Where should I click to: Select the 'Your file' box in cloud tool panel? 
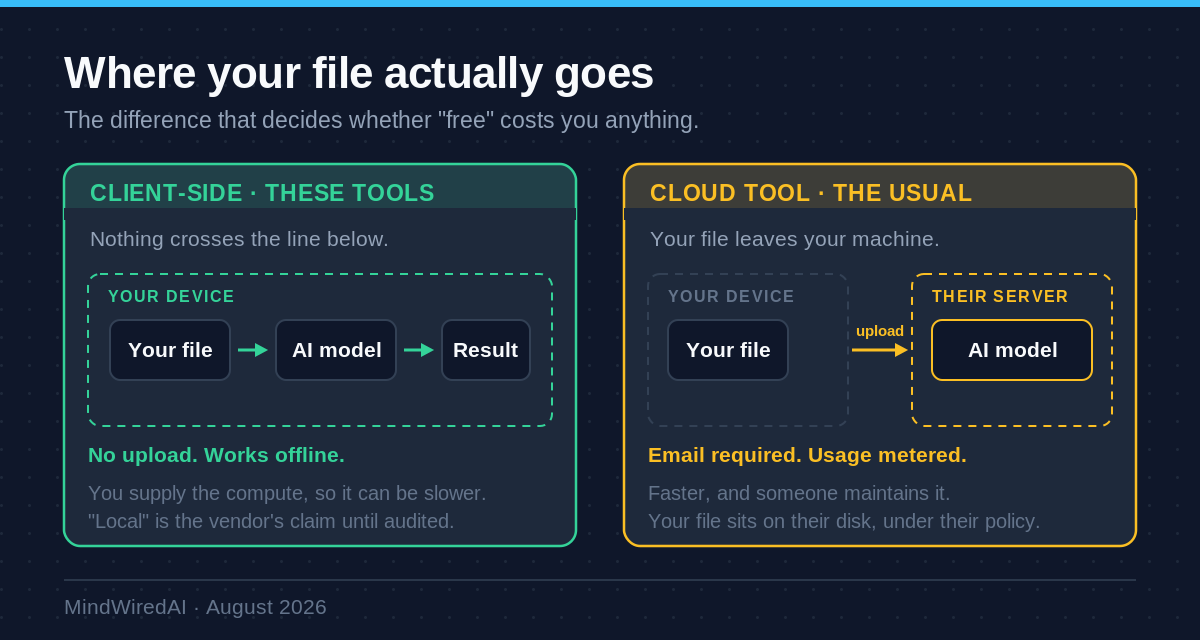click(x=728, y=350)
